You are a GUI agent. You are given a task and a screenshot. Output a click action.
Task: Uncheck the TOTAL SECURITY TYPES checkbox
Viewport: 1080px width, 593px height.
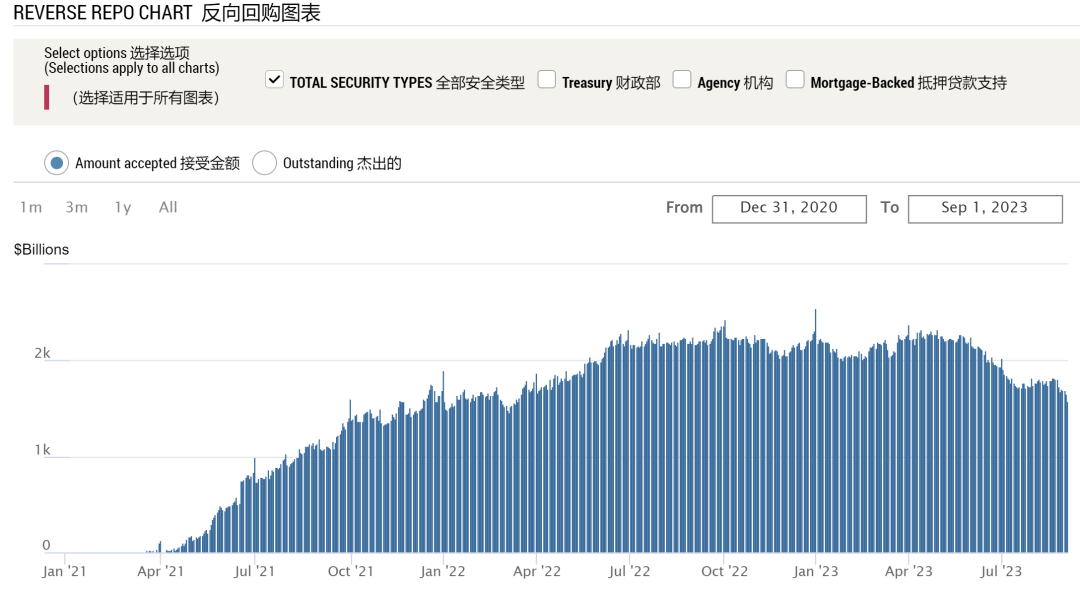[274, 80]
